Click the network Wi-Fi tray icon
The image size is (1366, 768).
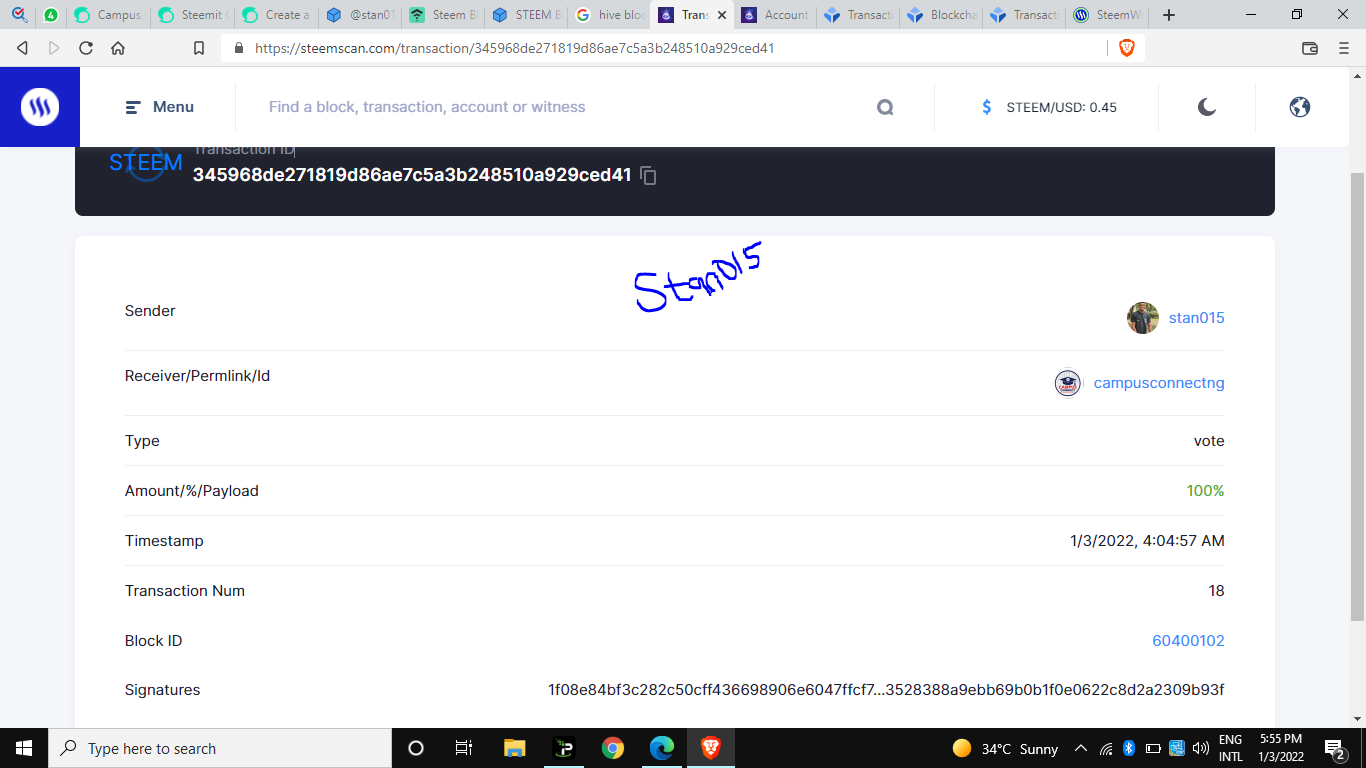click(1106, 748)
